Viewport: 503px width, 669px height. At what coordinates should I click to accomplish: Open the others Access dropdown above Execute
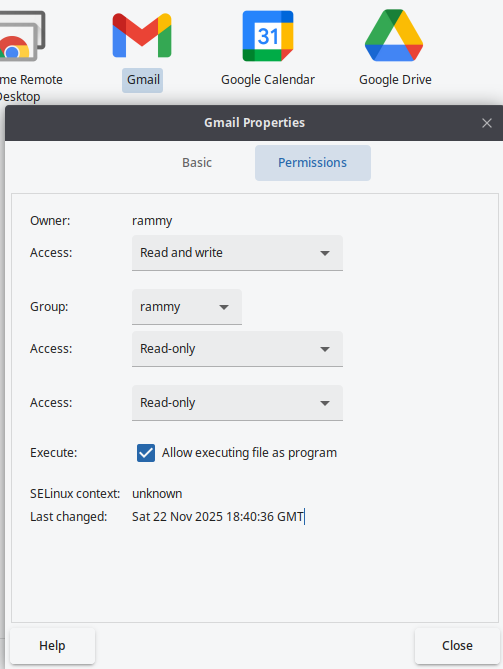pos(237,402)
